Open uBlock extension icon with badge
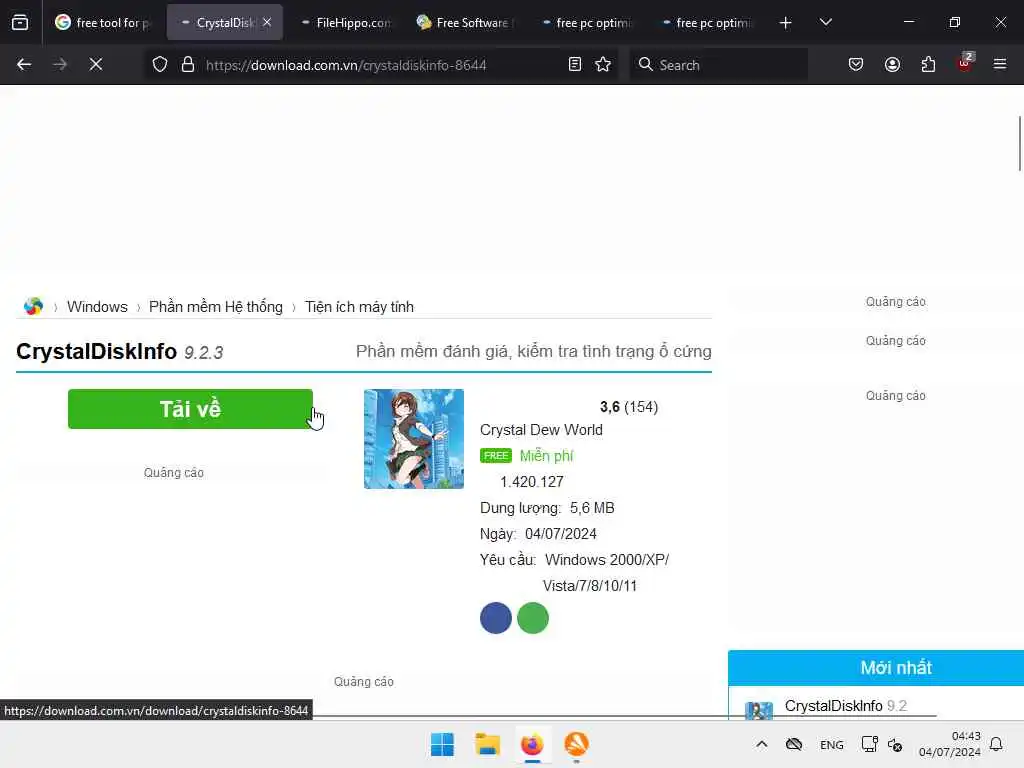Screen dimensions: 1024x768 pos(965,63)
